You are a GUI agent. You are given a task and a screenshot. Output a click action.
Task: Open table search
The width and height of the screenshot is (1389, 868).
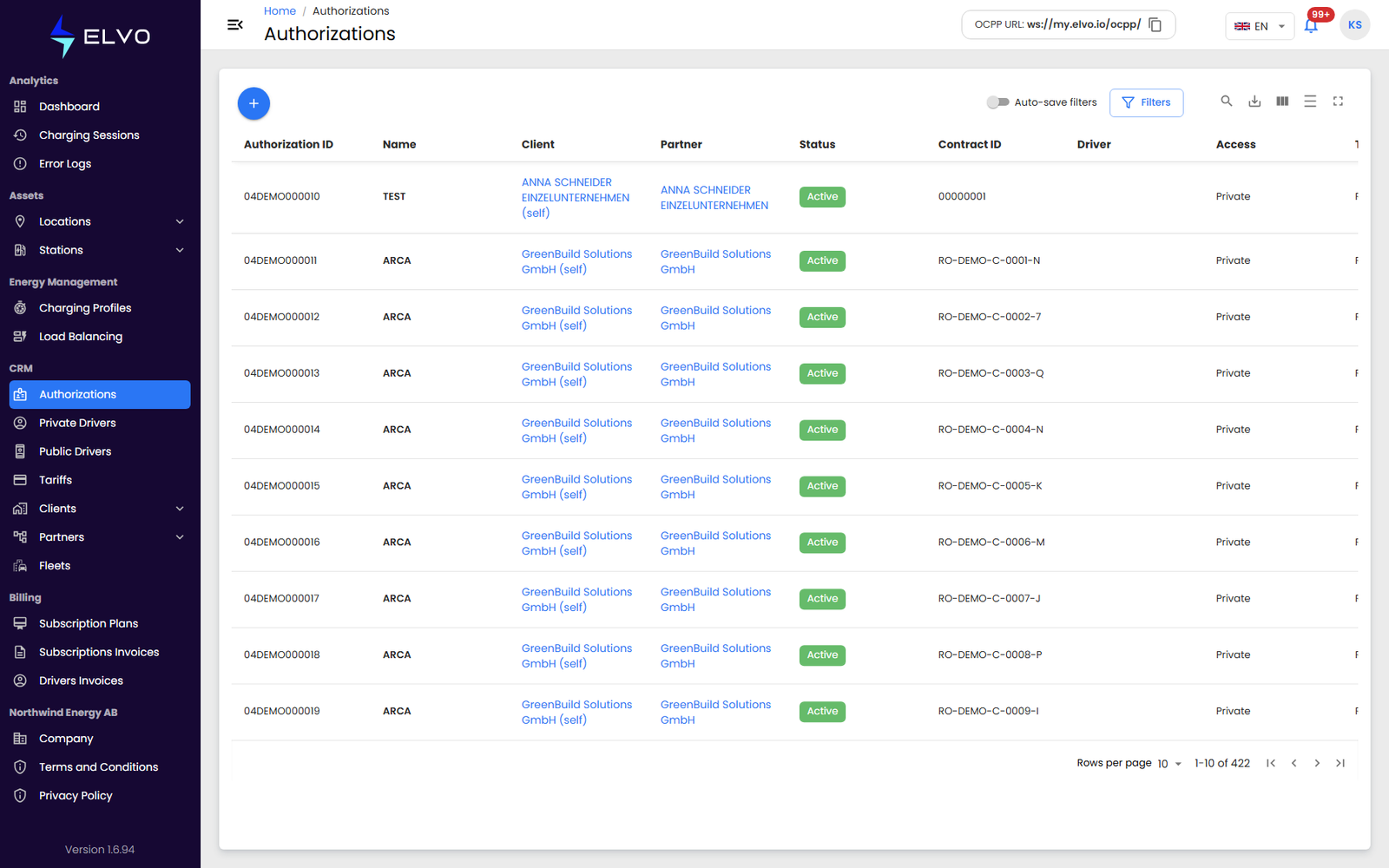[x=1227, y=102]
